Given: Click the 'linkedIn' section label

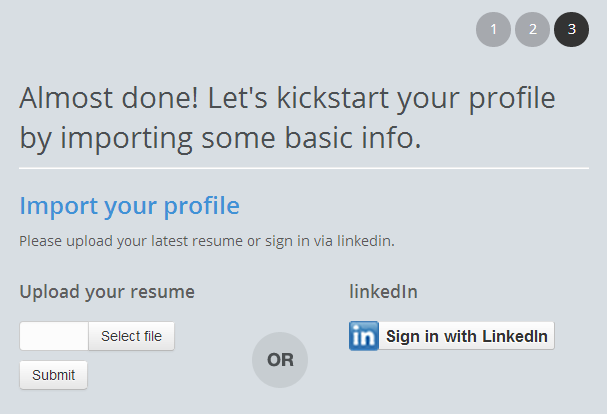Looking at the screenshot, I should pyautogui.click(x=383, y=292).
